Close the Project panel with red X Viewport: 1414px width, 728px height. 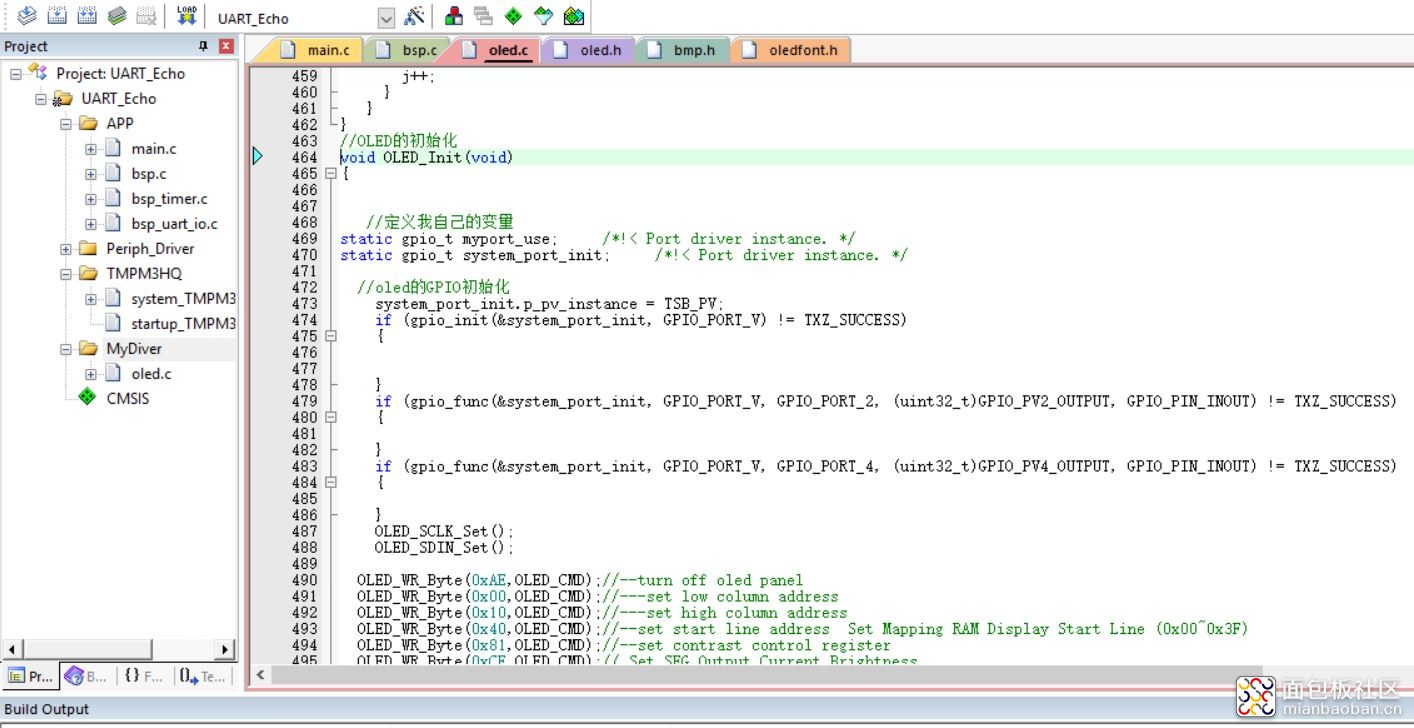(x=226, y=46)
